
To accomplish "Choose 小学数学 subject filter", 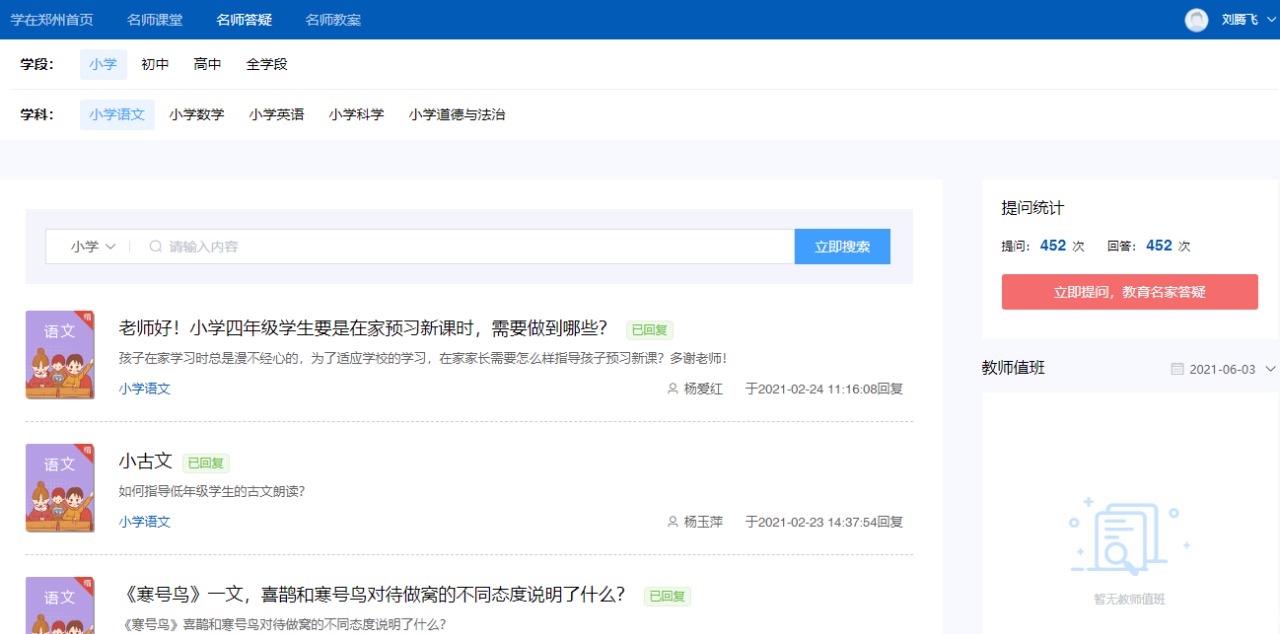I will coord(197,115).
